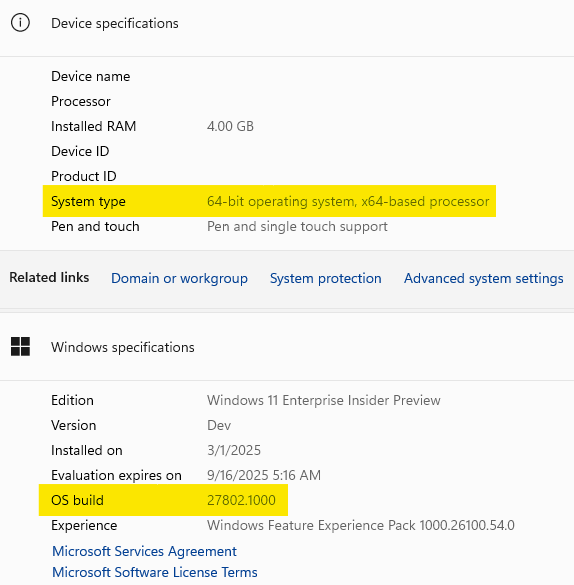Image resolution: width=574 pixels, height=585 pixels.
Task: Click the Device name label
Action: (91, 76)
